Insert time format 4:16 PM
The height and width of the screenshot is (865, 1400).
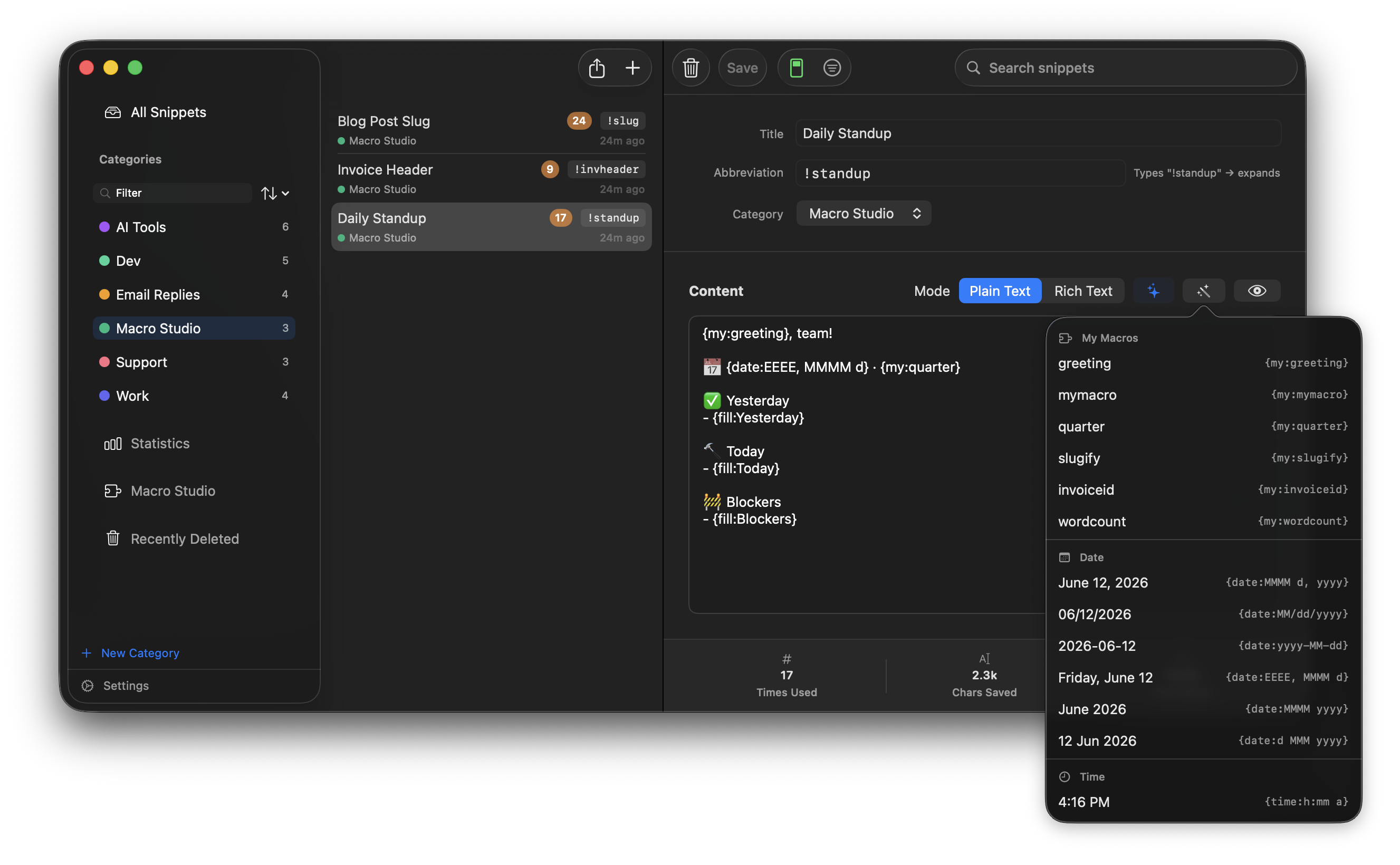point(1203,802)
